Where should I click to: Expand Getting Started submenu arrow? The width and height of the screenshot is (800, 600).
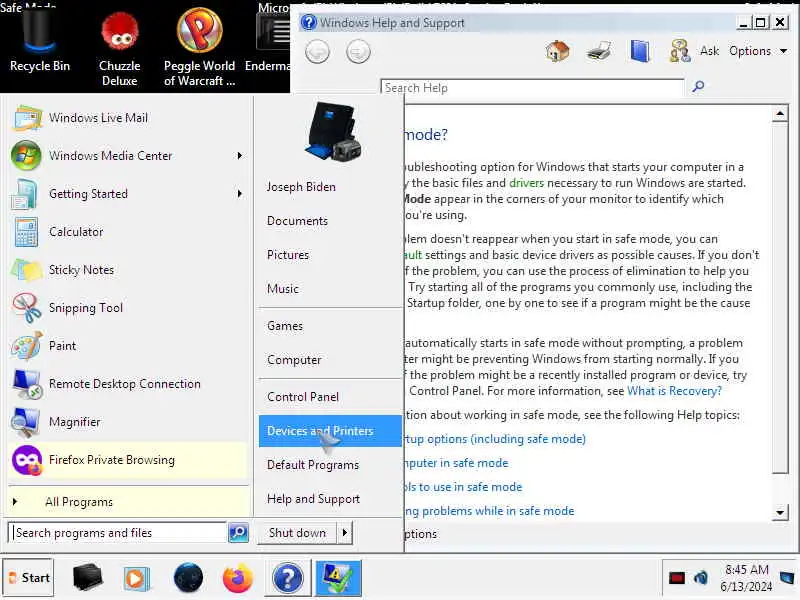point(239,194)
